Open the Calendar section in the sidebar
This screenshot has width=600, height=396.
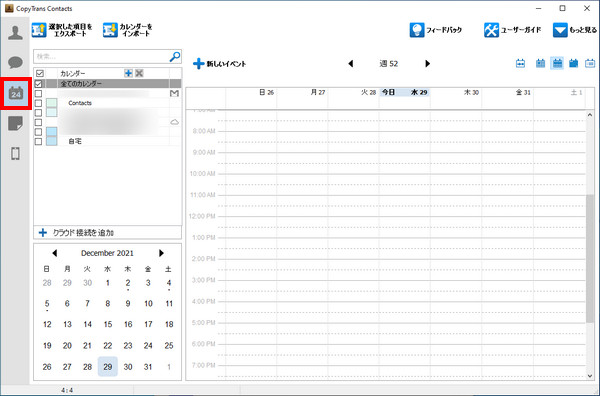16,93
